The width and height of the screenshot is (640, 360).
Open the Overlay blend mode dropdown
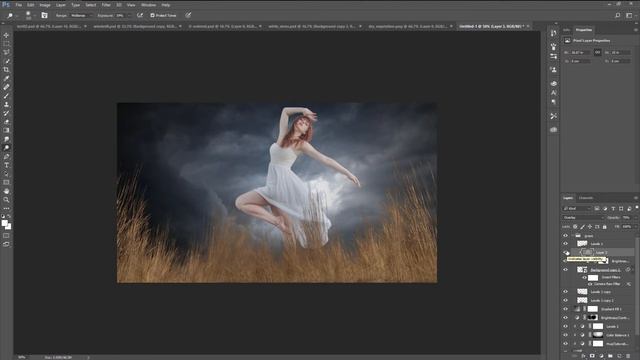click(583, 218)
